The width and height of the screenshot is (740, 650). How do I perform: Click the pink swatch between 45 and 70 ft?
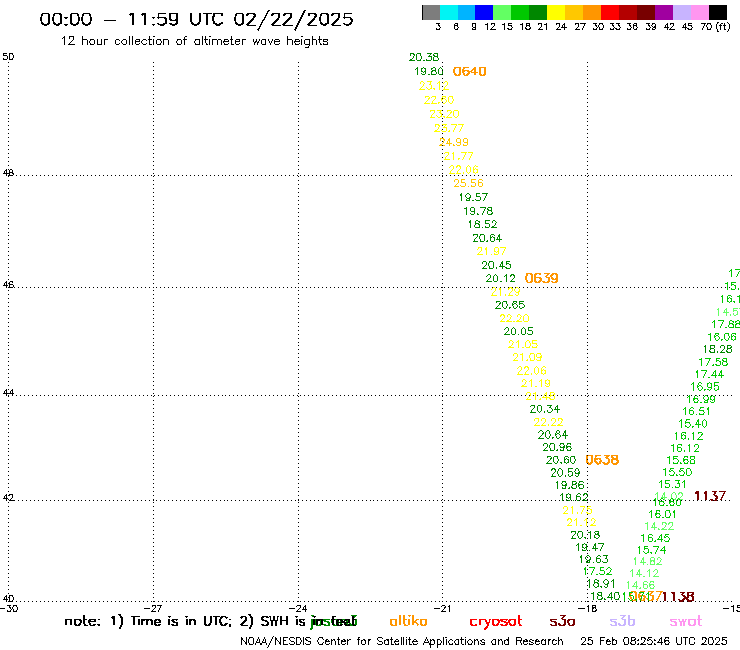[x=699, y=12]
